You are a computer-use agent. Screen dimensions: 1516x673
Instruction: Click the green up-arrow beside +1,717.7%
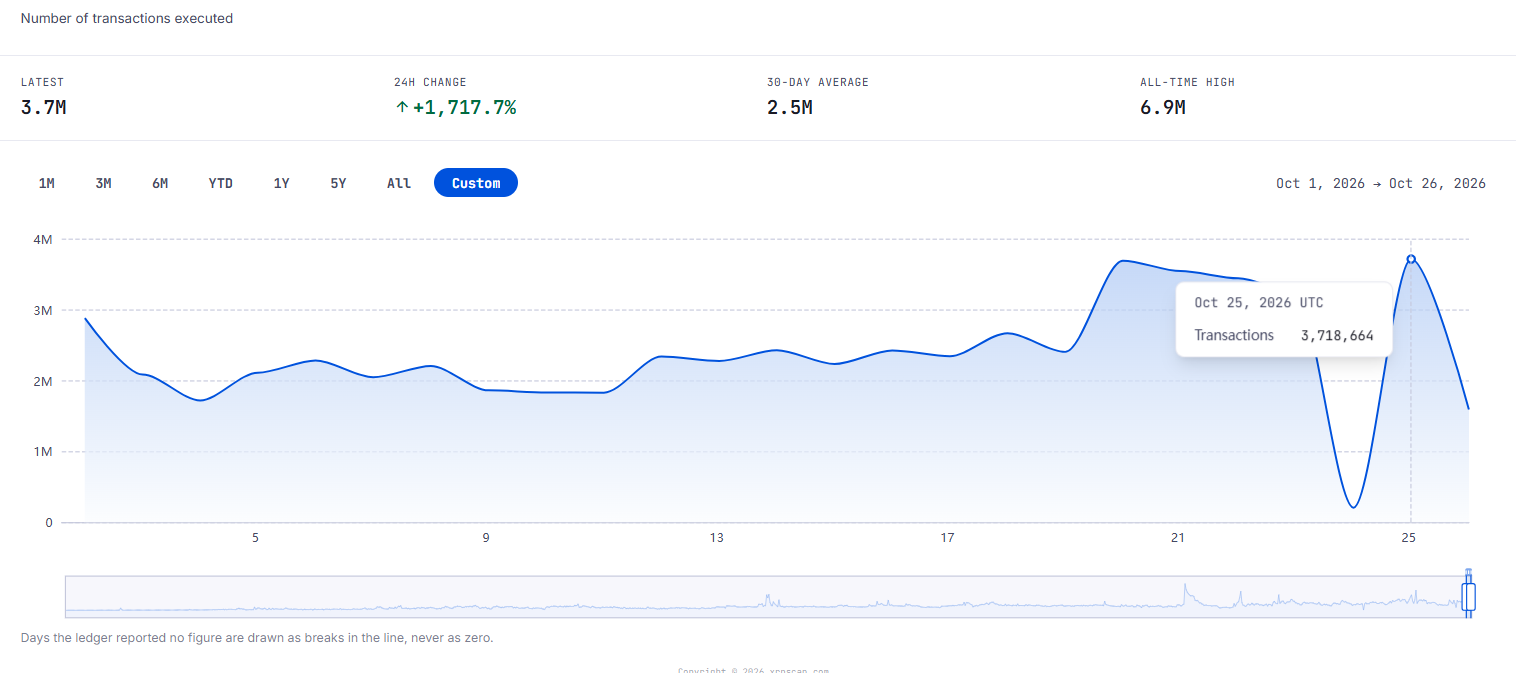402,107
